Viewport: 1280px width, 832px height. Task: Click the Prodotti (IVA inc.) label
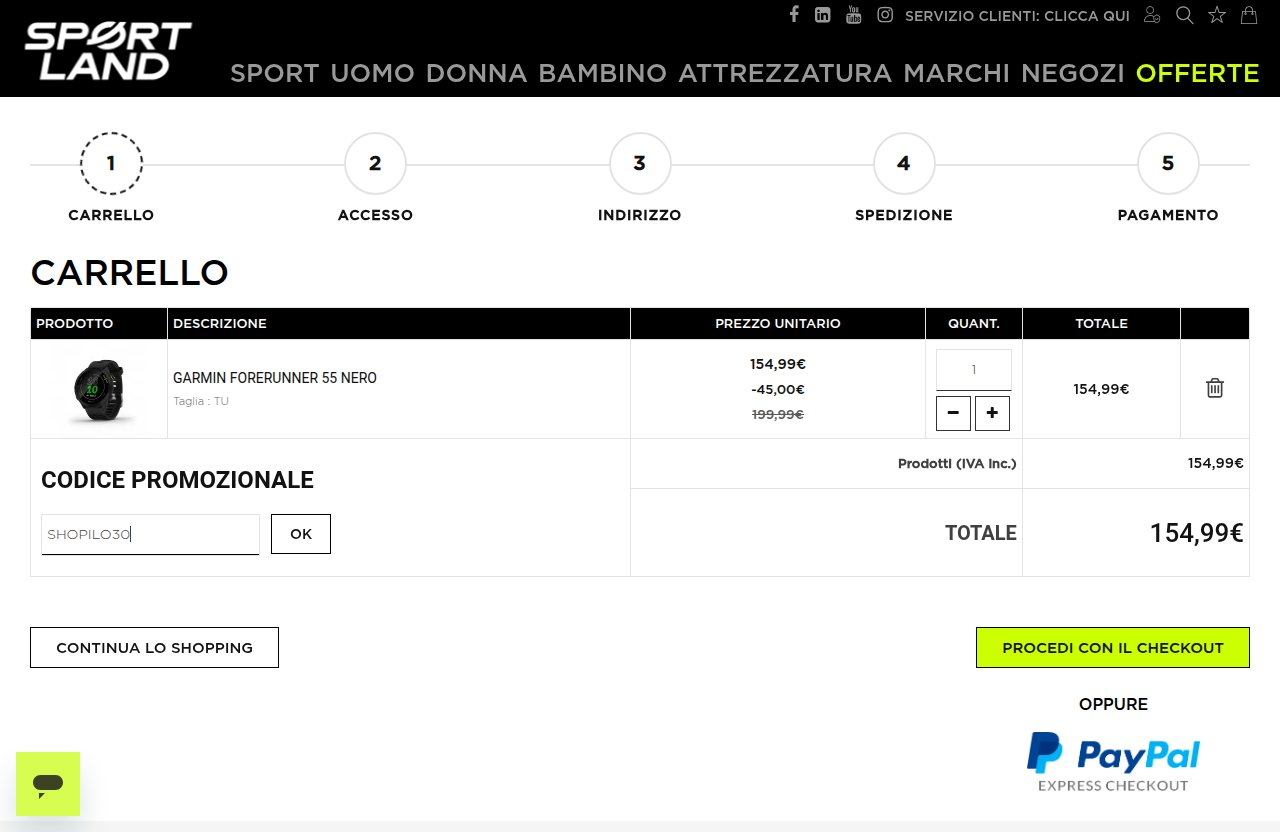(x=957, y=463)
